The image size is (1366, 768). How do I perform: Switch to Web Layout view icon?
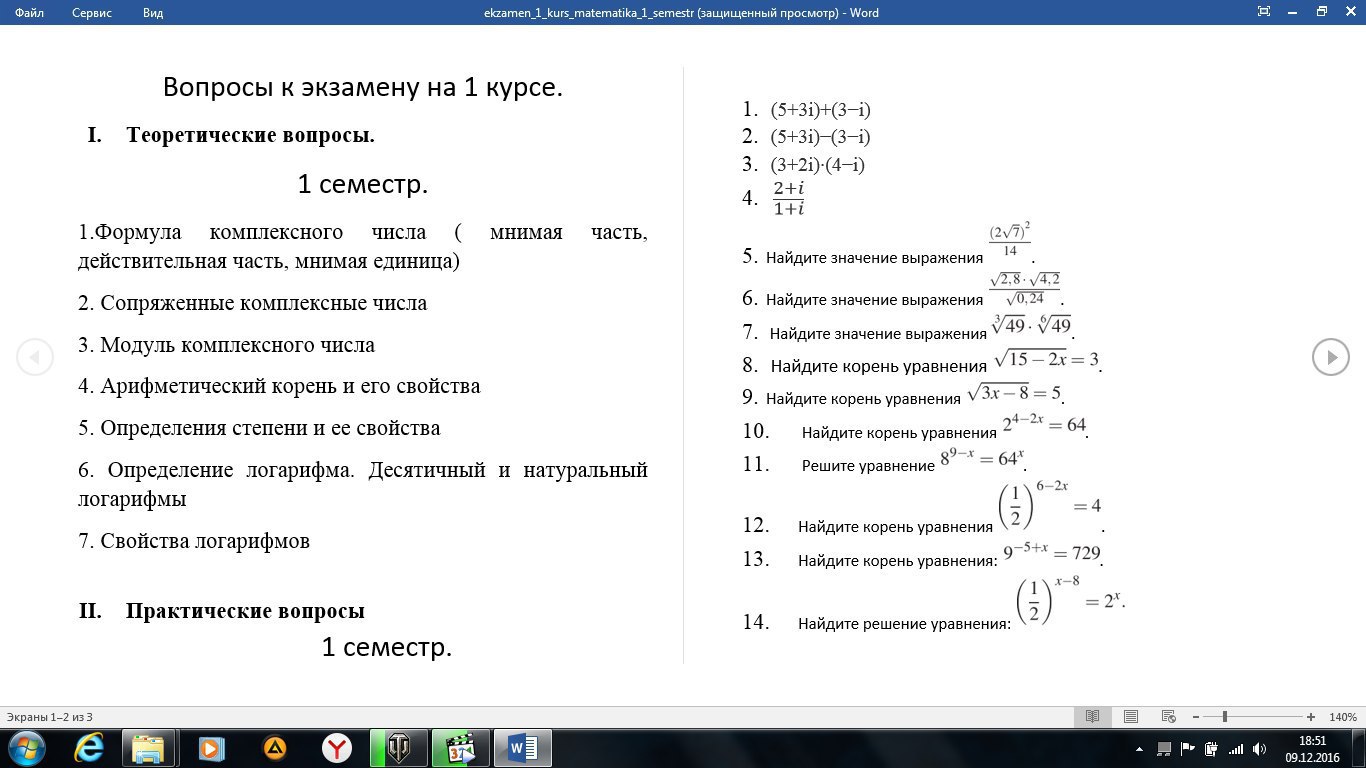[x=1168, y=717]
